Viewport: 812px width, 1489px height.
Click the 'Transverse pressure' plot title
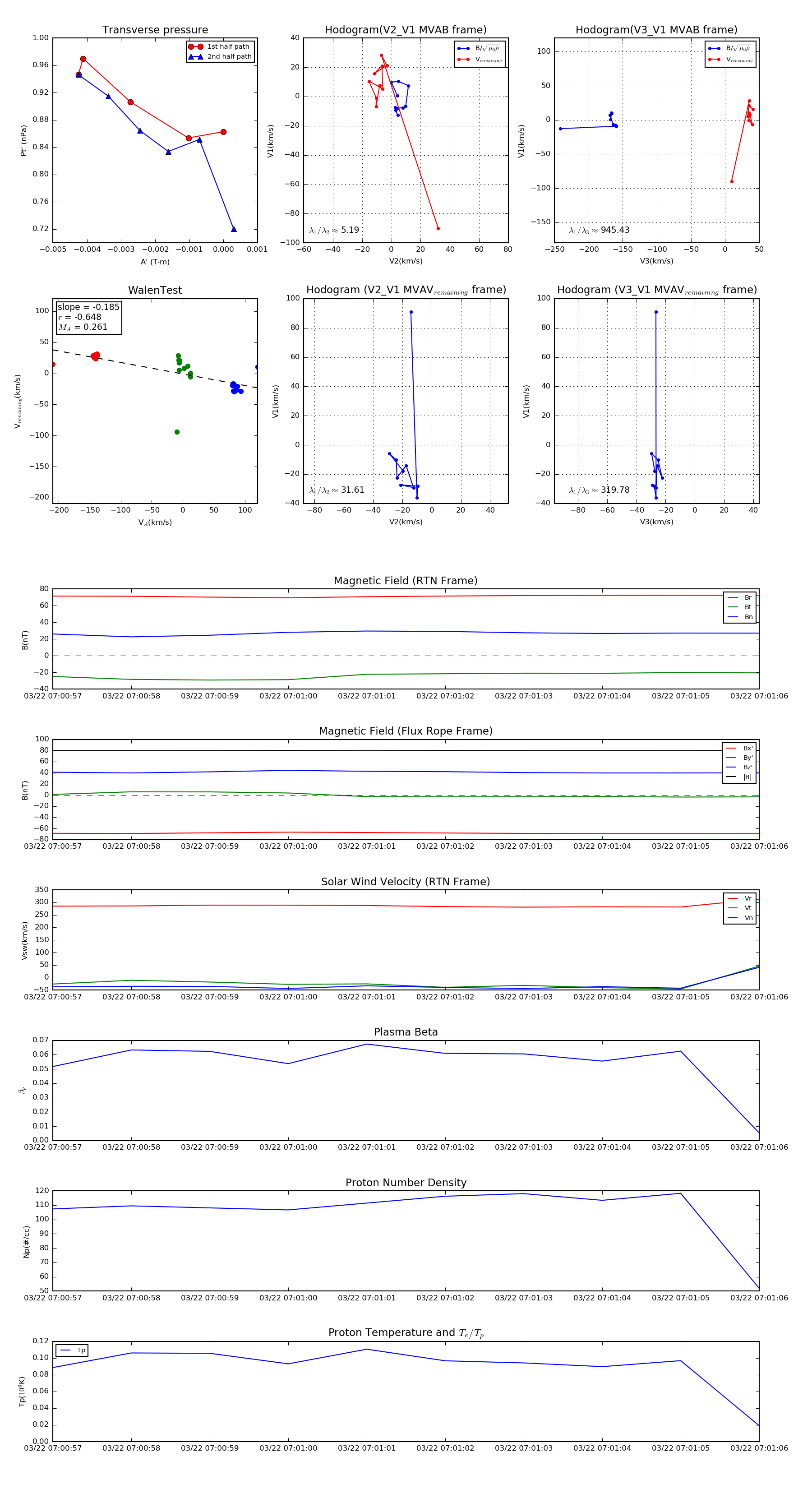point(155,29)
